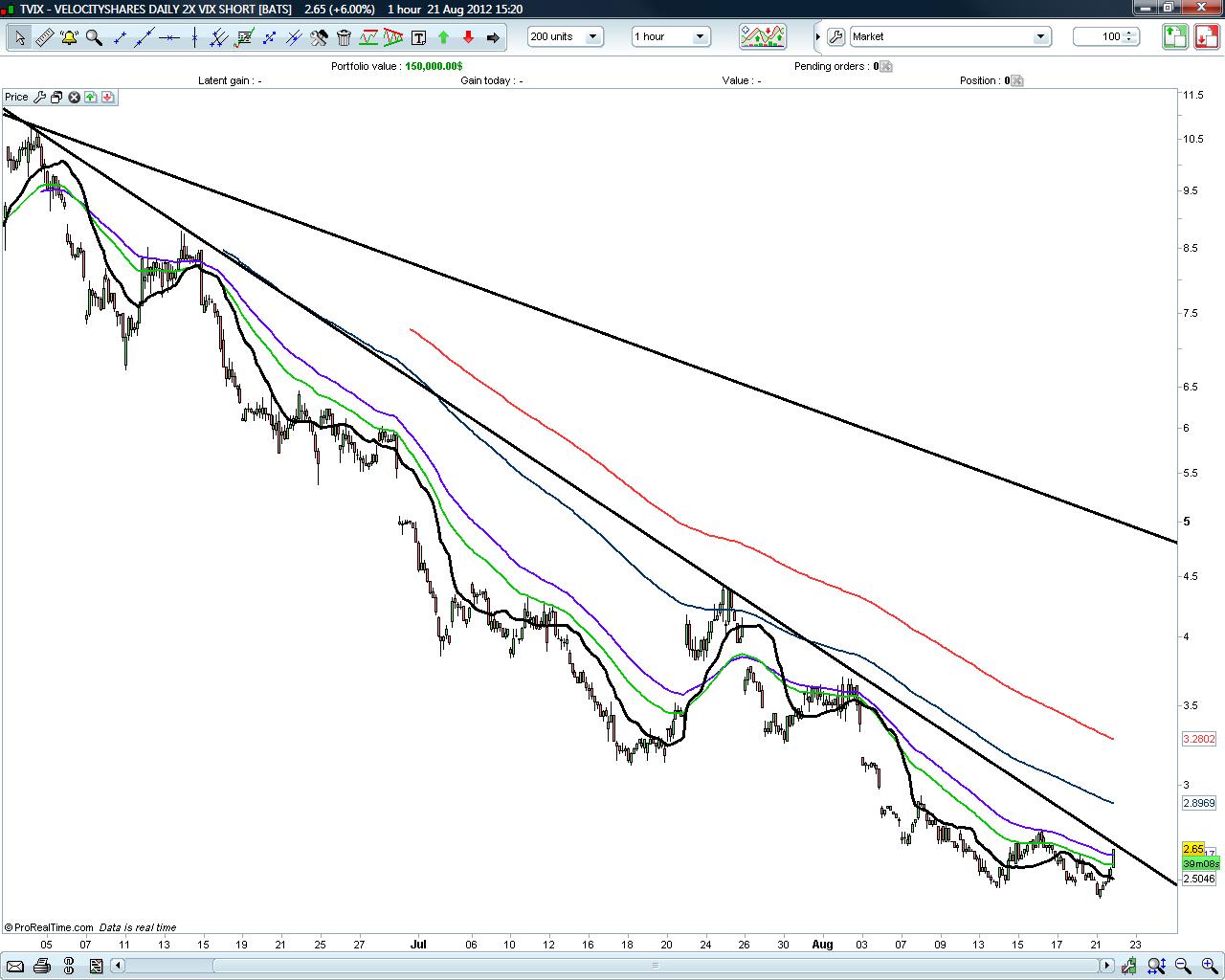Select the vertical line tool
This screenshot has width=1225, height=980.
pos(194,37)
